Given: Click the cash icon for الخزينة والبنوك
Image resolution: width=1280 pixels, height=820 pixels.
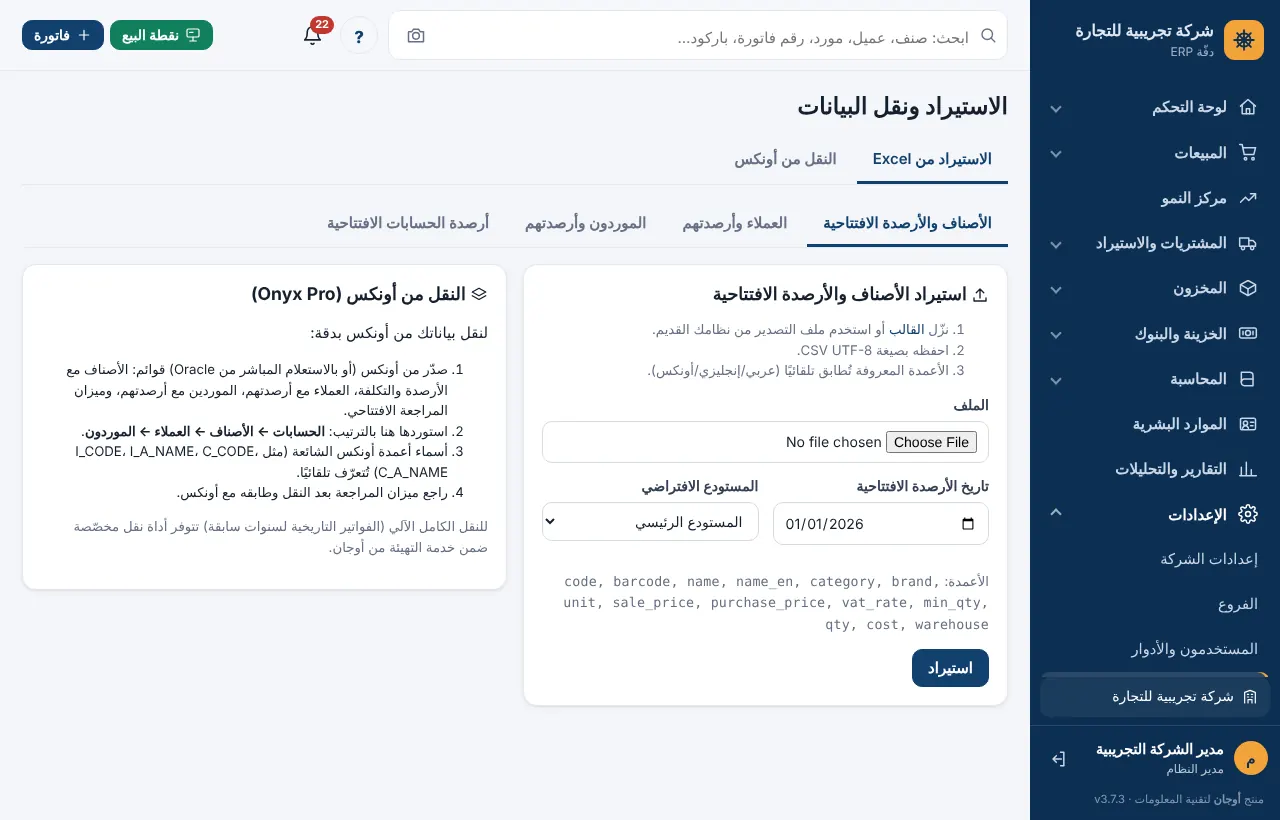Looking at the screenshot, I should click(x=1248, y=334).
